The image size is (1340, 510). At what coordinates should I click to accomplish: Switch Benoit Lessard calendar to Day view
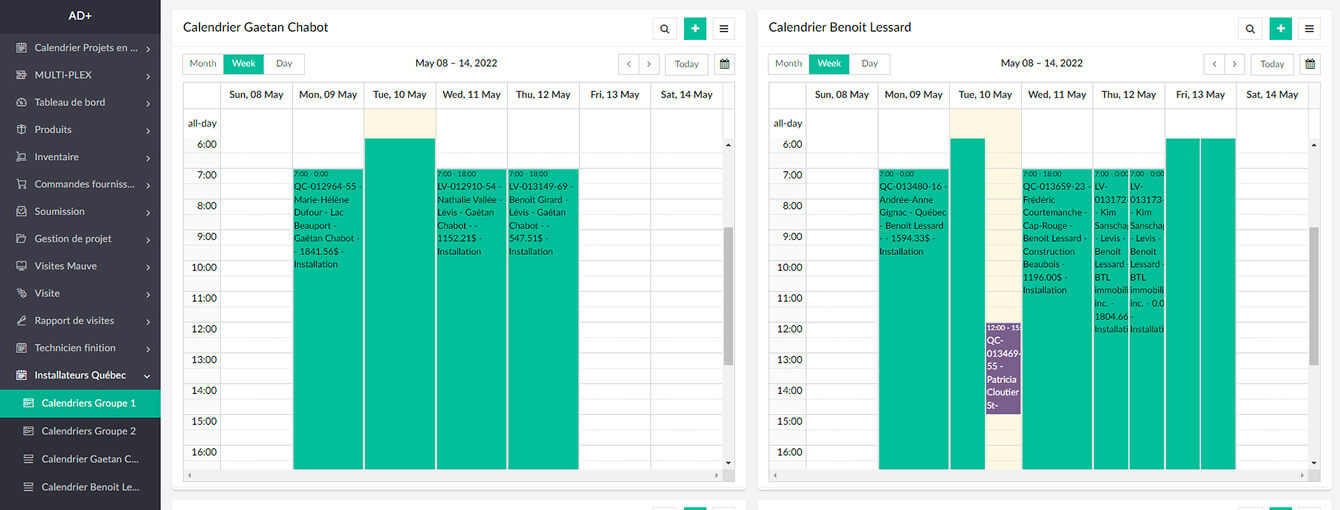coord(869,64)
